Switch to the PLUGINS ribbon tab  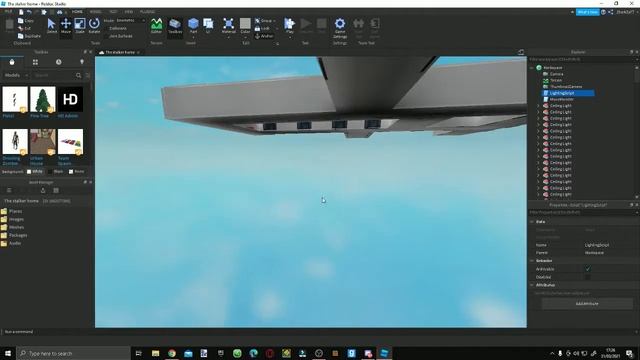point(147,12)
